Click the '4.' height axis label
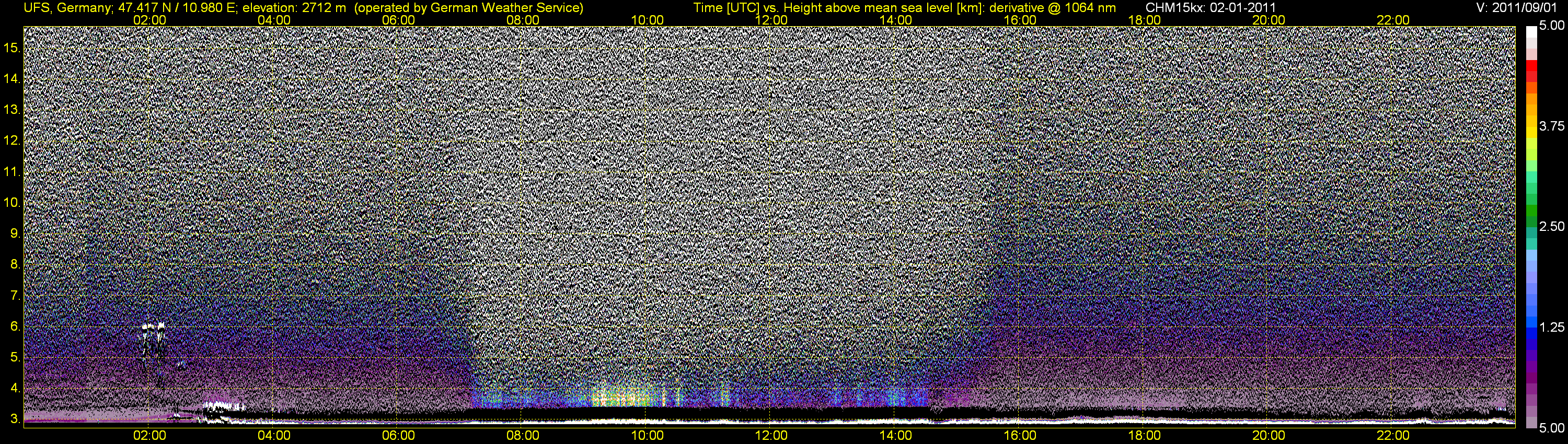This screenshot has width=1568, height=444. click(15, 389)
